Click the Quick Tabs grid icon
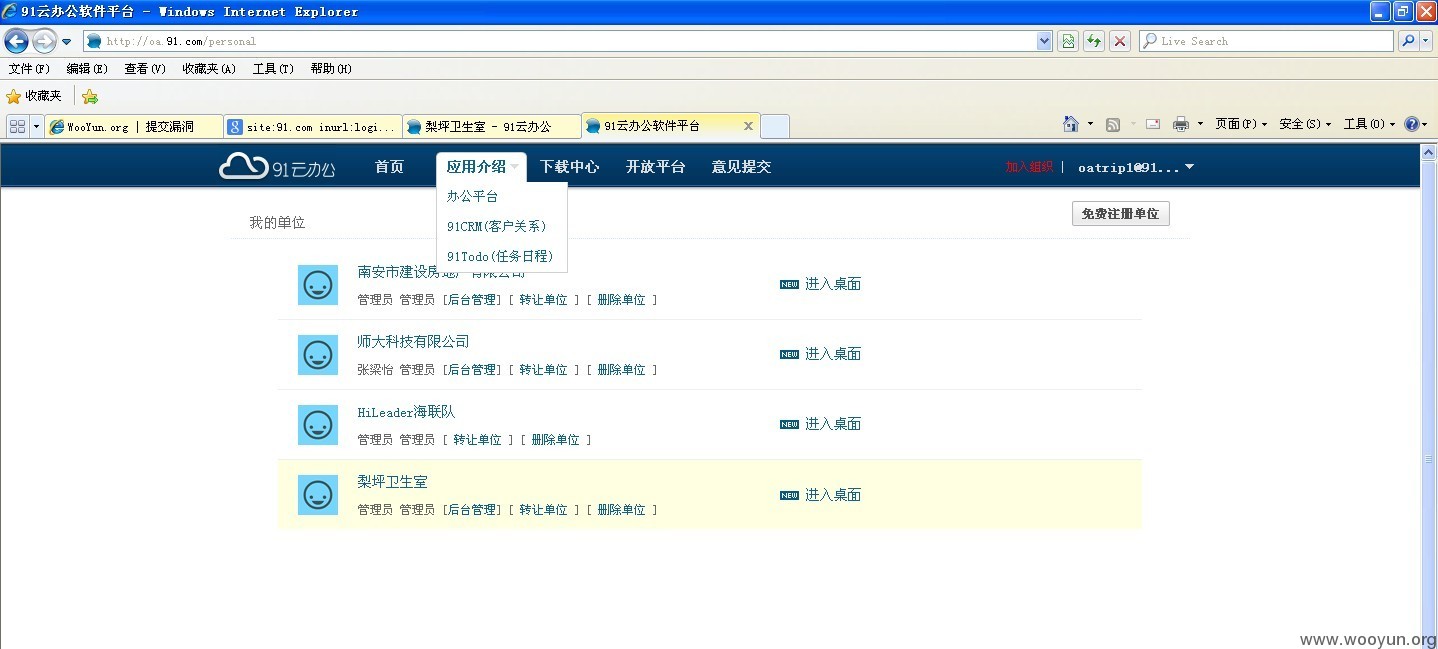 17,126
